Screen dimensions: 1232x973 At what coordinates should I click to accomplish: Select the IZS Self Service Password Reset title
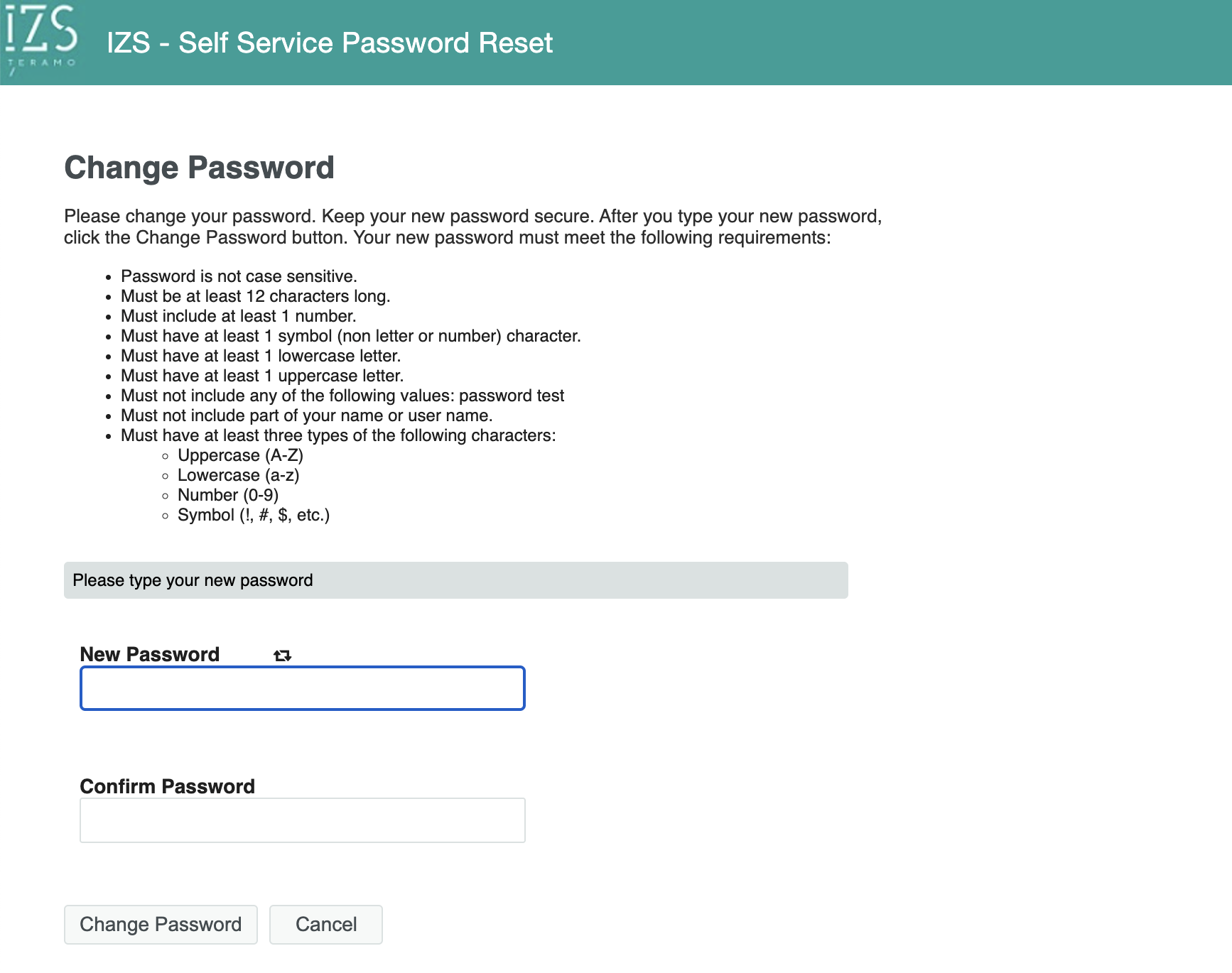click(329, 43)
